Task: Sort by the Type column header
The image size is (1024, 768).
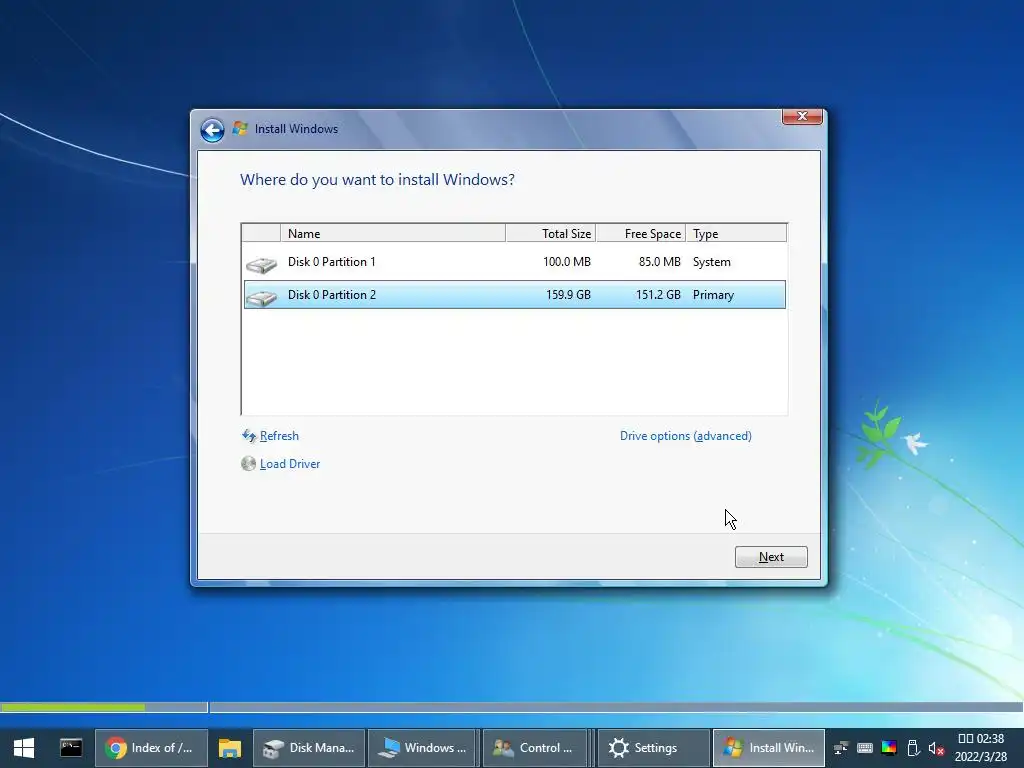Action: point(736,233)
